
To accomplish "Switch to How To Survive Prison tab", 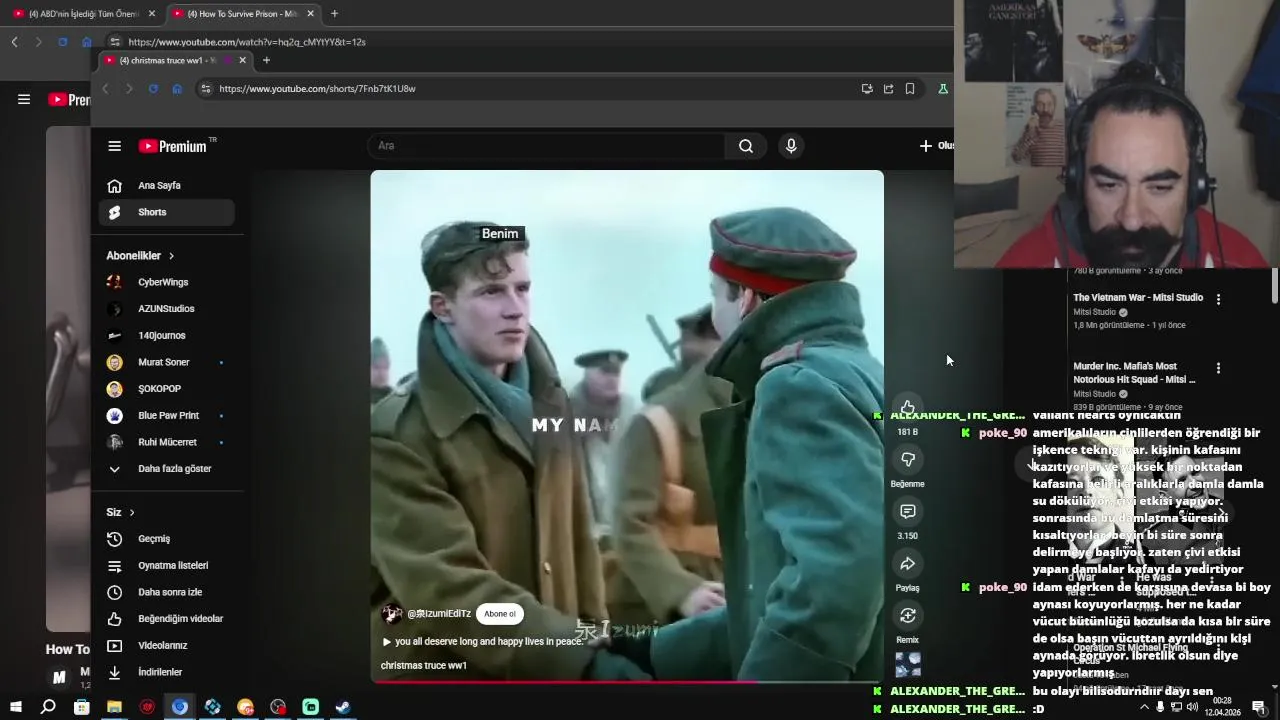I will point(242,14).
